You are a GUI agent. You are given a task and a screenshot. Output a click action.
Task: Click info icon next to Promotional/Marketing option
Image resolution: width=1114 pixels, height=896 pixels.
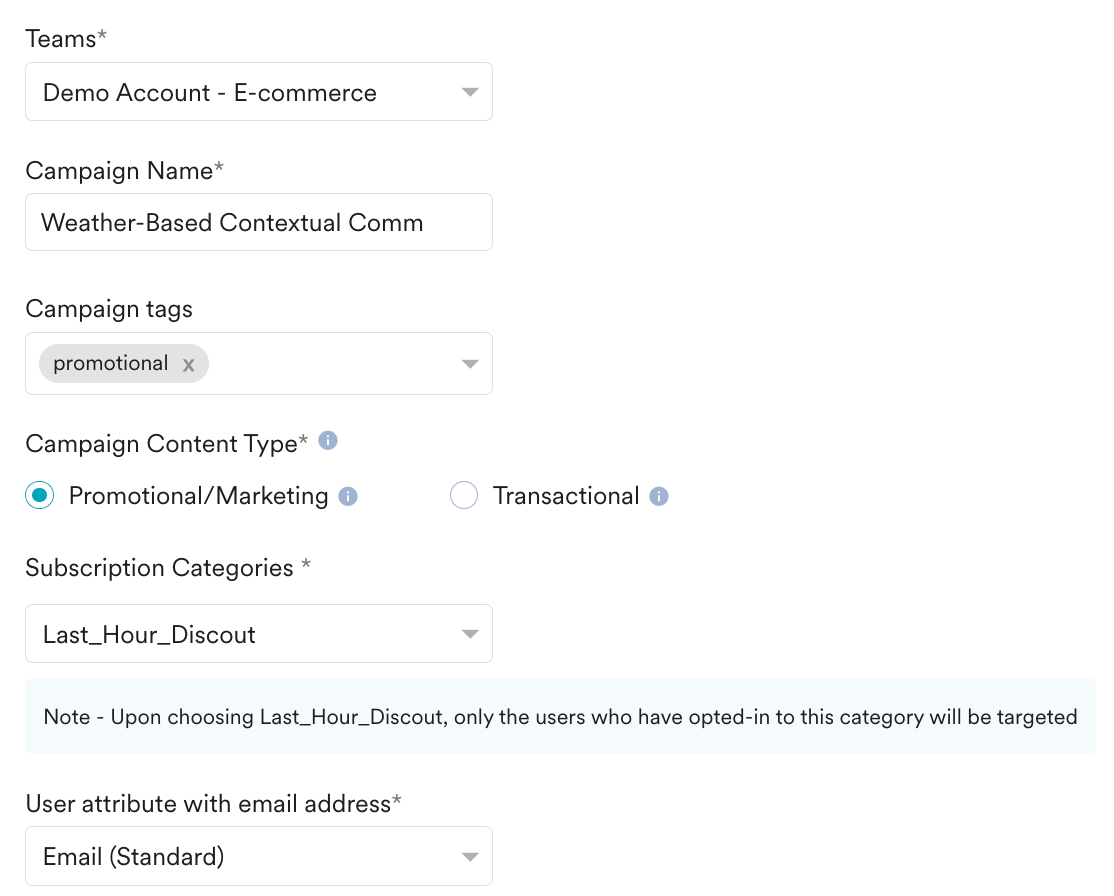coord(347,496)
